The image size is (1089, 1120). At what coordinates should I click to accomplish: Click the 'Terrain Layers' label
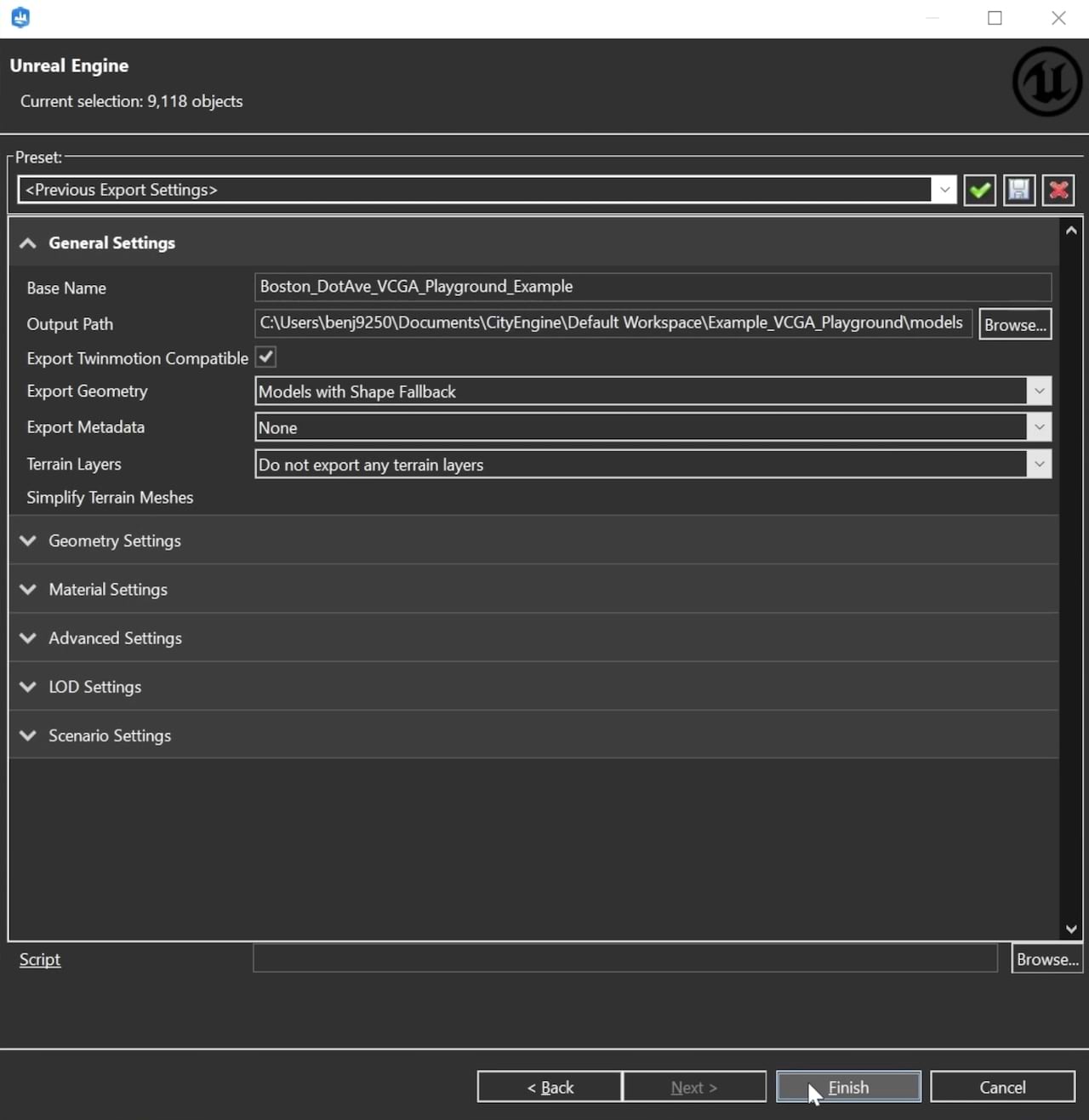(x=74, y=464)
